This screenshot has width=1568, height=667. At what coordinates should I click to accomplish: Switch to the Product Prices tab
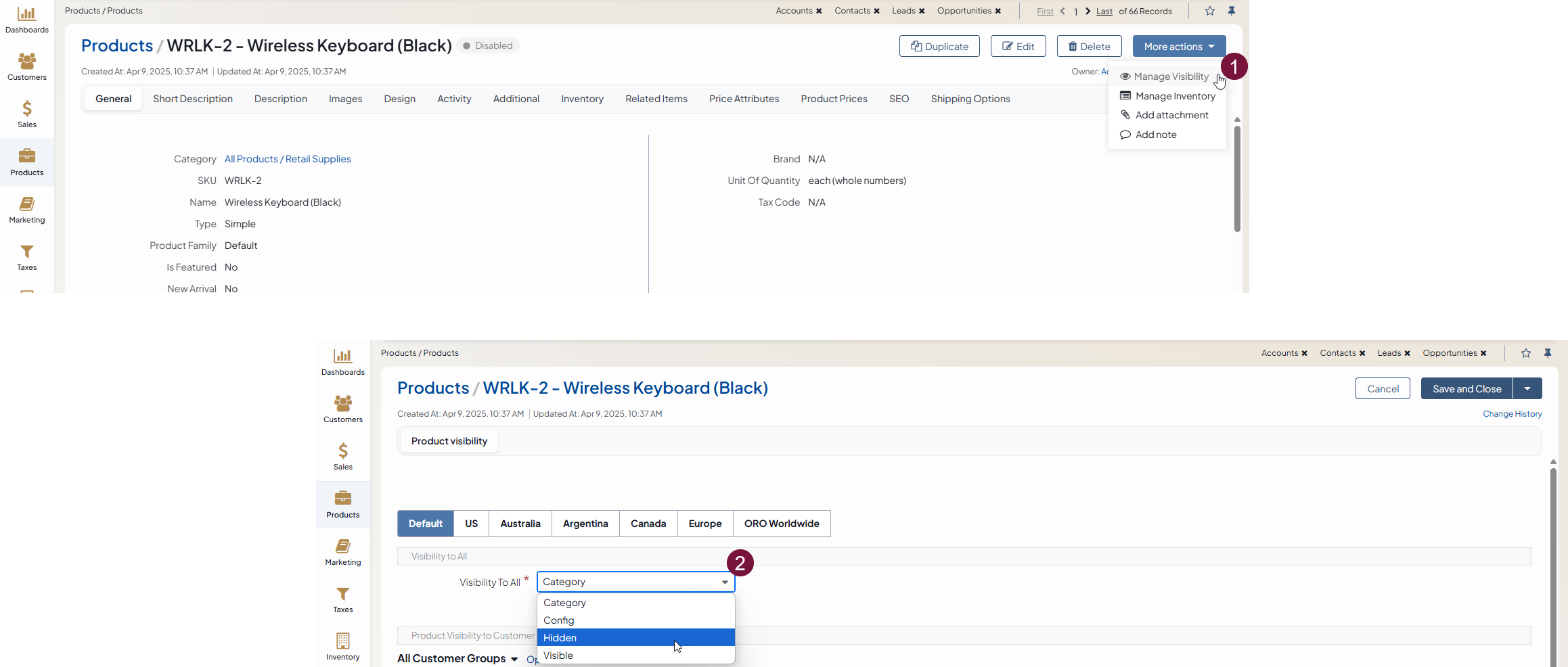834,99
